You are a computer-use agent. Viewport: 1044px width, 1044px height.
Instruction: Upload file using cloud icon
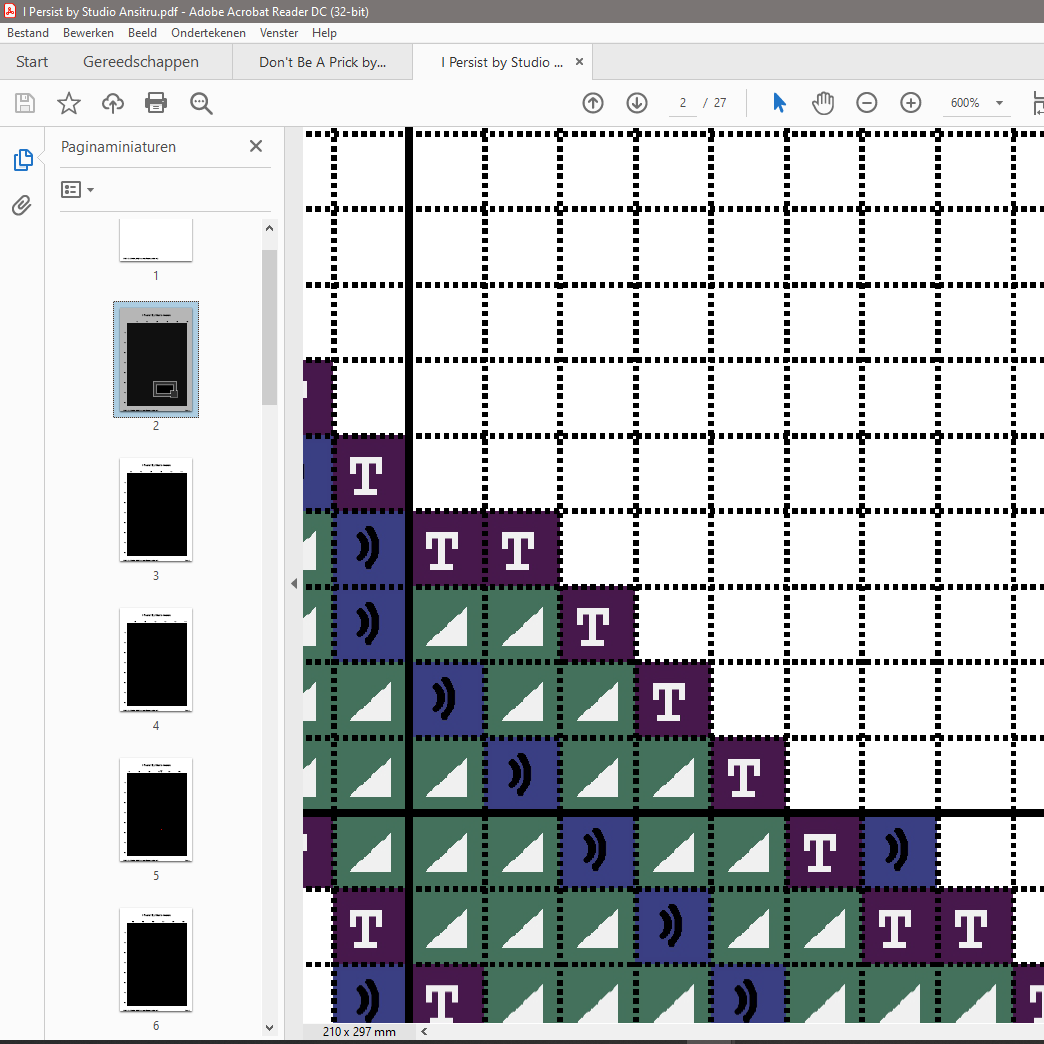113,103
